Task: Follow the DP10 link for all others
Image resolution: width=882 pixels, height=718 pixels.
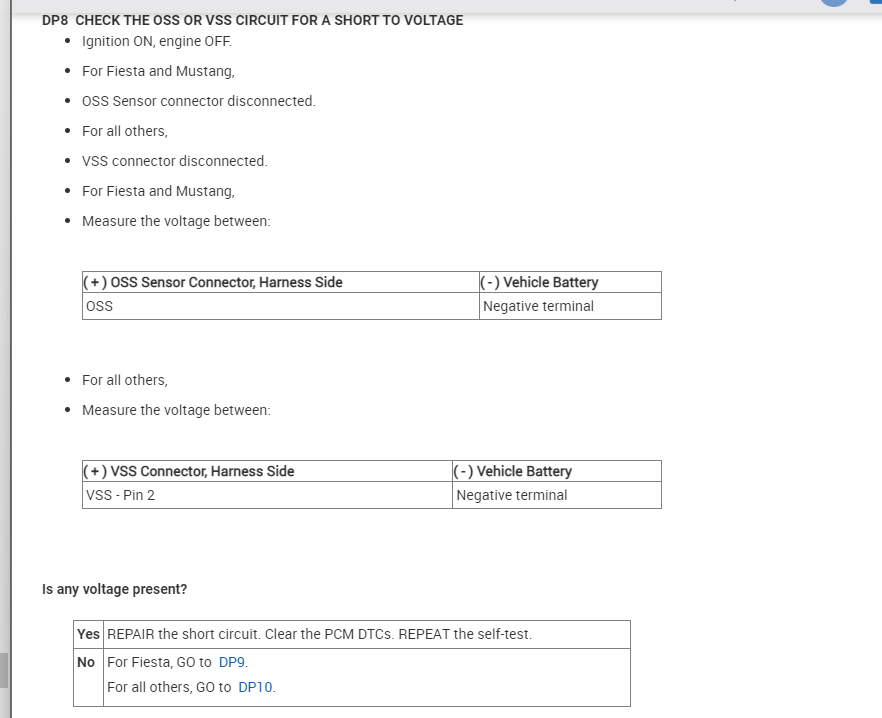Action: pyautogui.click(x=255, y=687)
